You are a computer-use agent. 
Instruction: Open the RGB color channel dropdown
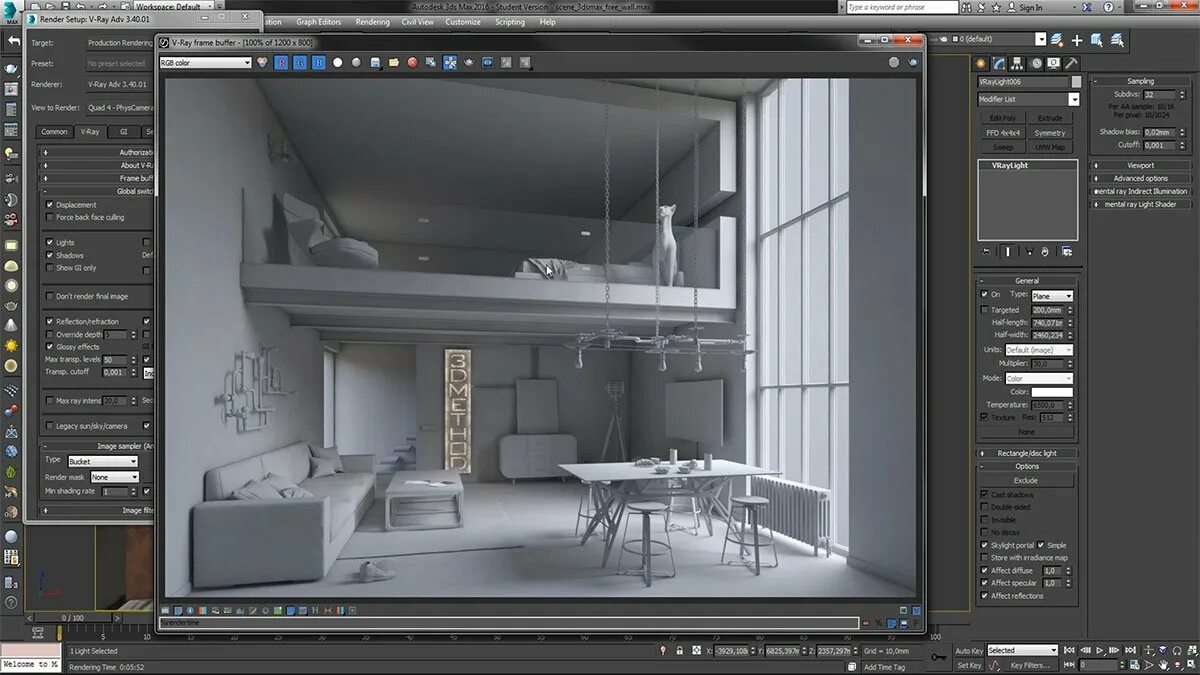point(205,62)
